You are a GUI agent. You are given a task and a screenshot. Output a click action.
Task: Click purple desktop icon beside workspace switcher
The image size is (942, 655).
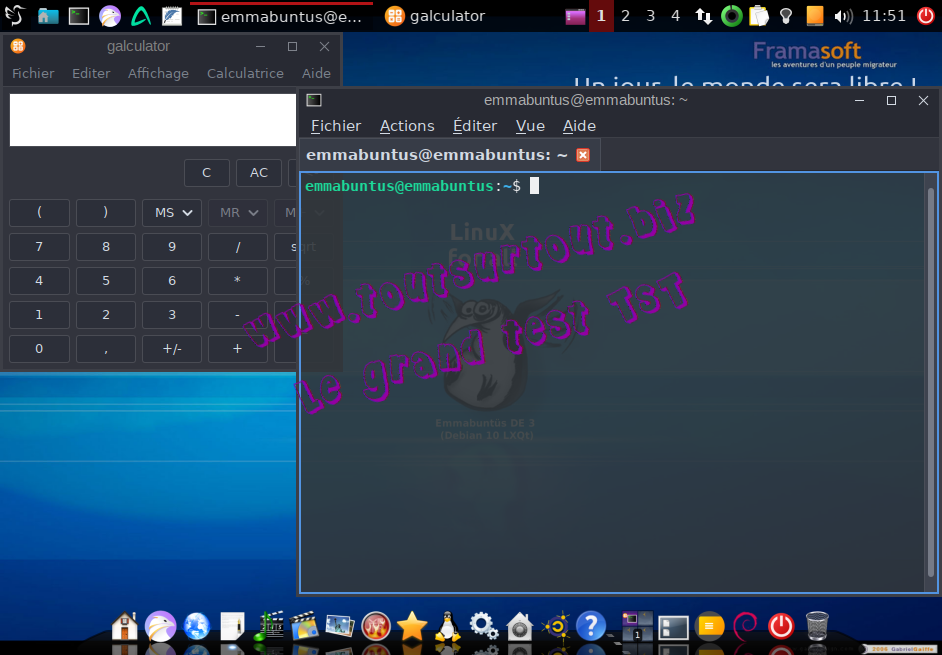click(575, 16)
